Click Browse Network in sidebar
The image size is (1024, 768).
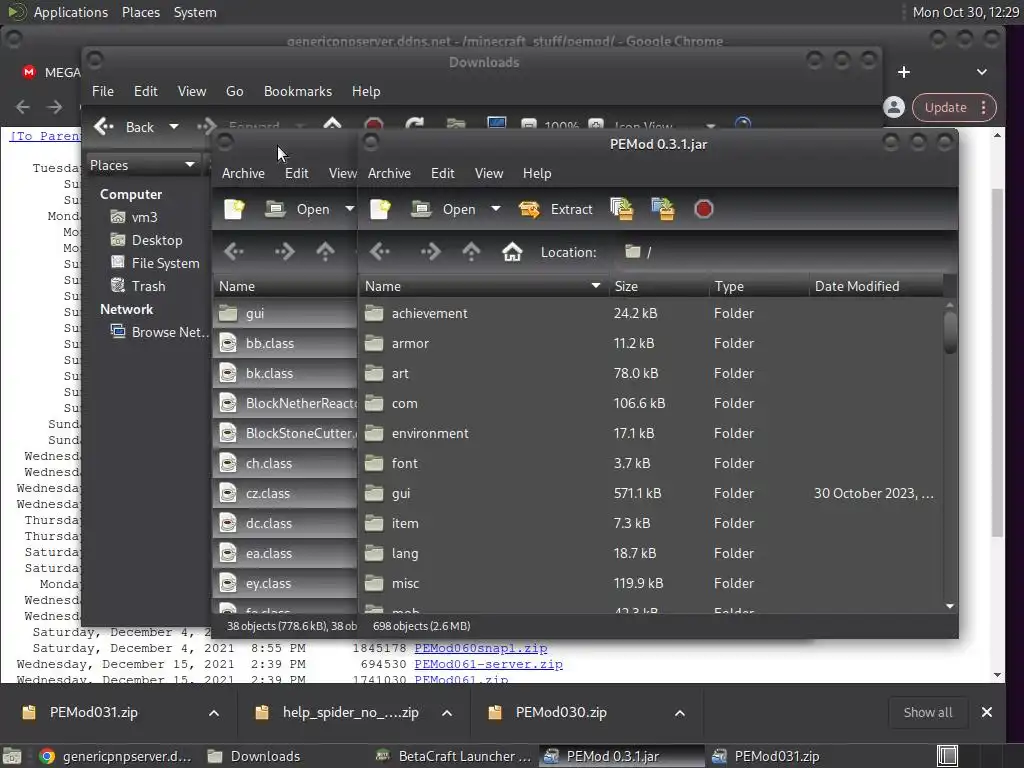tap(159, 332)
